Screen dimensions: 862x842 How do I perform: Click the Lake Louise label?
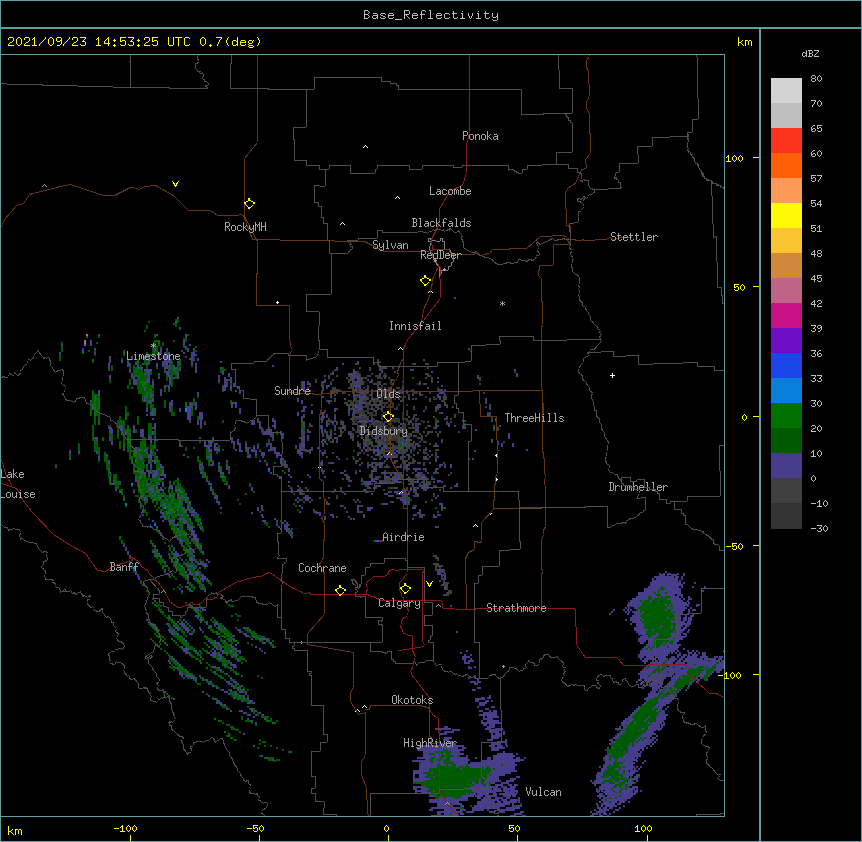point(18,484)
